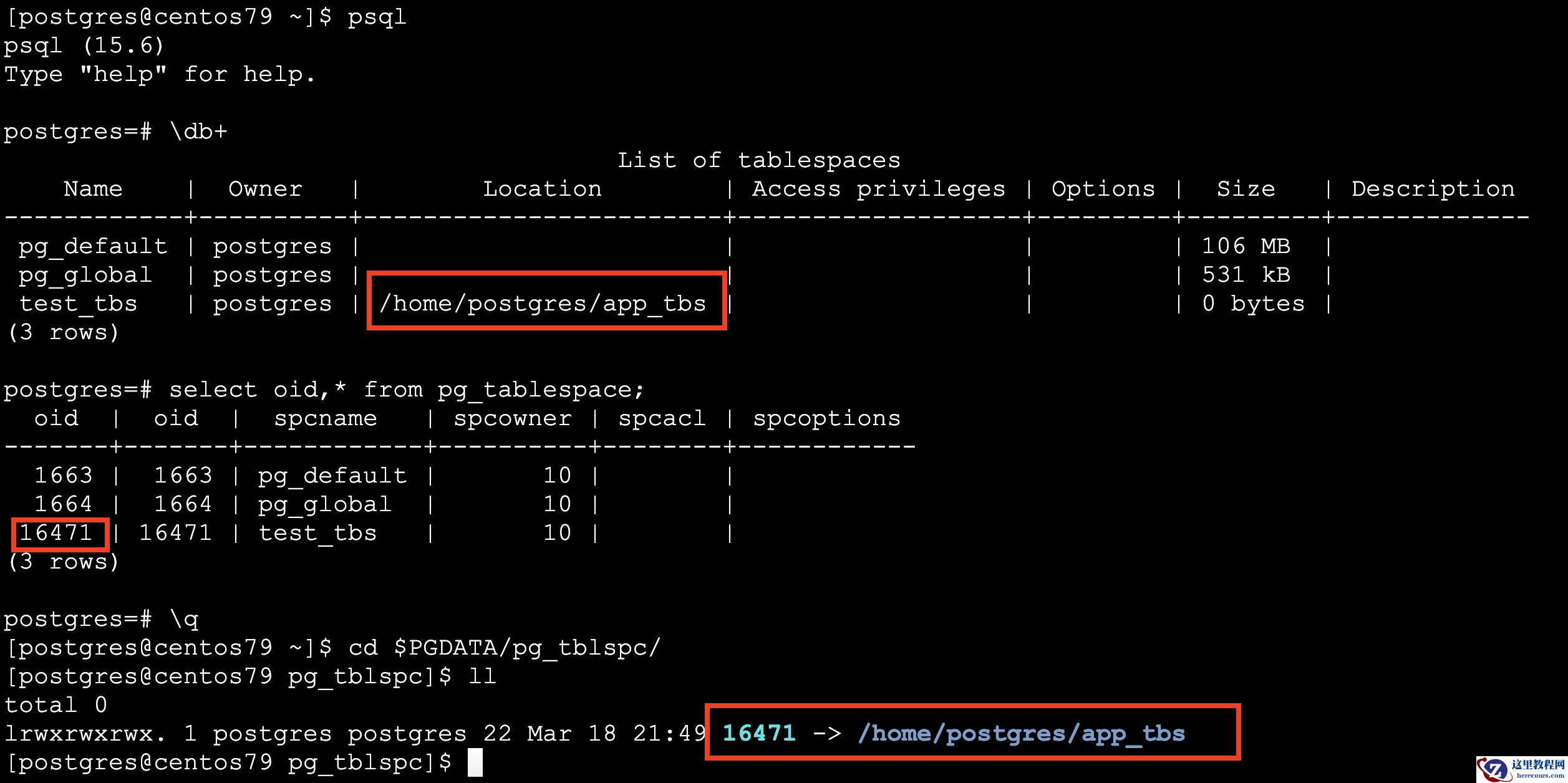Click the "cd $PGDATA/pg_tblspc/" command

tap(504, 648)
